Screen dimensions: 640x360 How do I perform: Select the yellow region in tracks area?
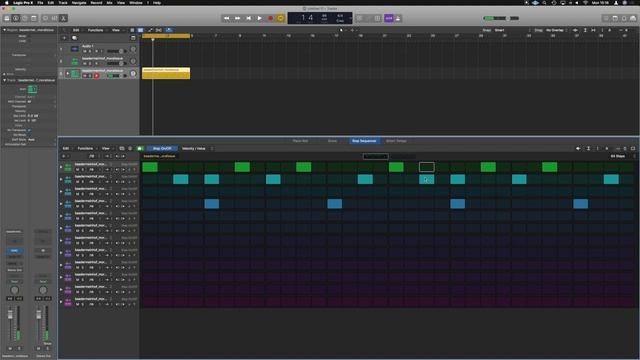pos(166,73)
